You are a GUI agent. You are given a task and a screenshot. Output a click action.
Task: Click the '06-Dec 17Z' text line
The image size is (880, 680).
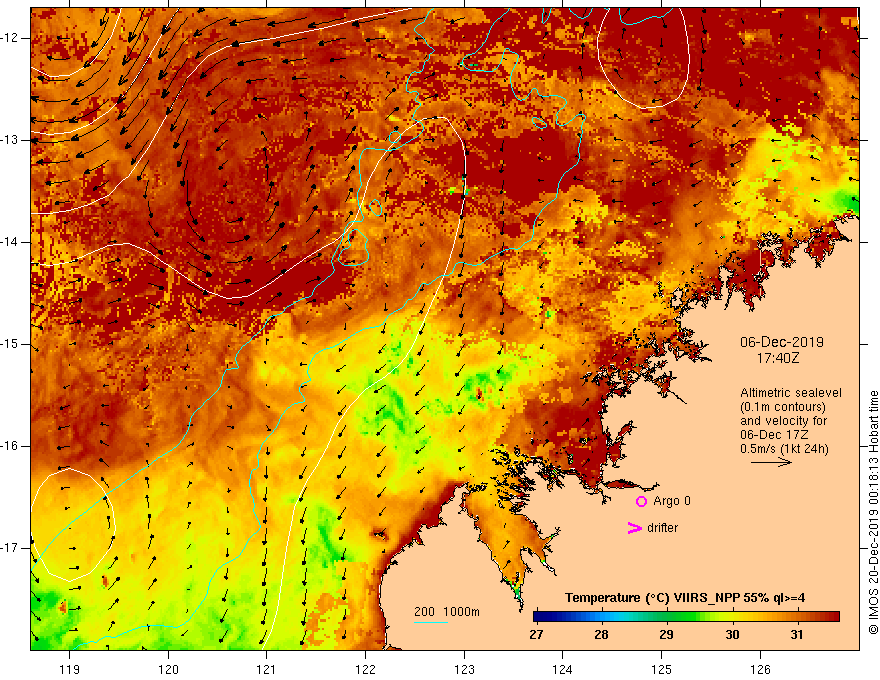(775, 435)
